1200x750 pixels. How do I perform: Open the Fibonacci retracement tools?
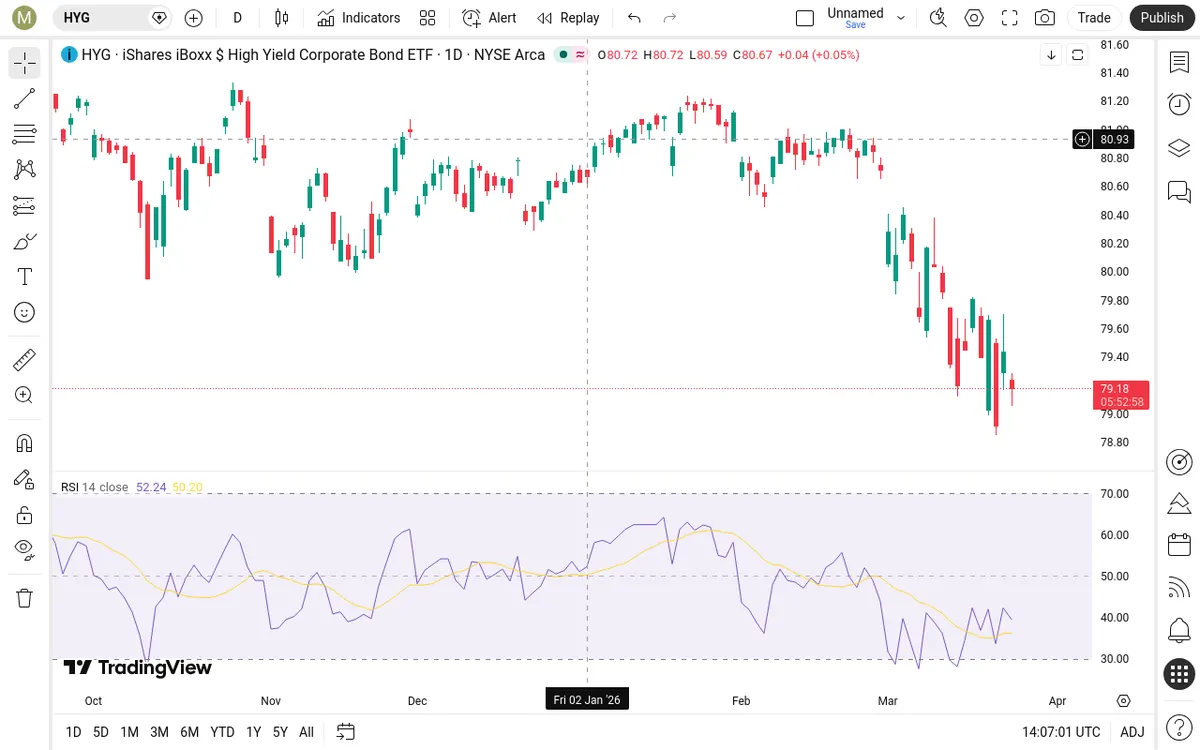click(x=25, y=134)
